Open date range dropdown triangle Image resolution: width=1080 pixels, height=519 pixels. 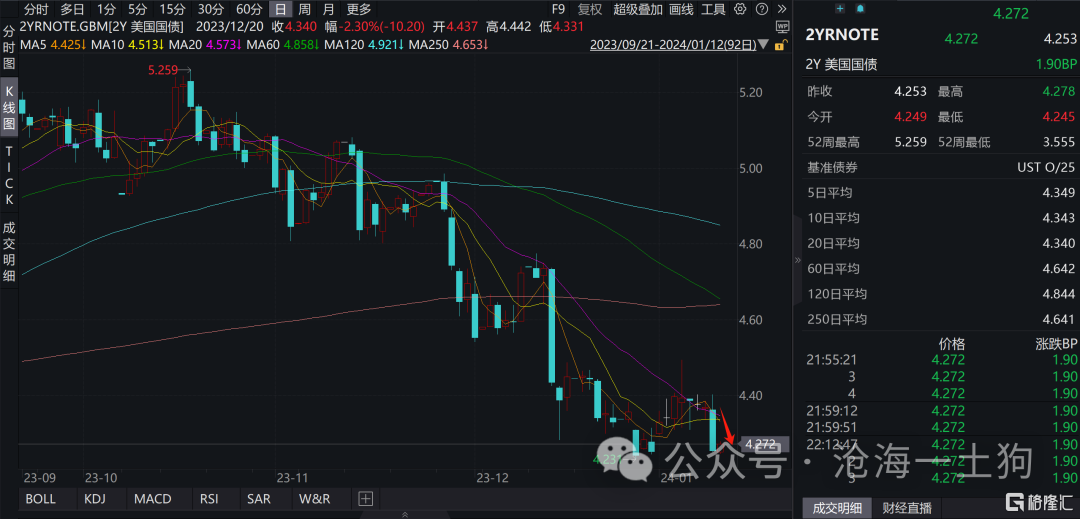coord(765,45)
